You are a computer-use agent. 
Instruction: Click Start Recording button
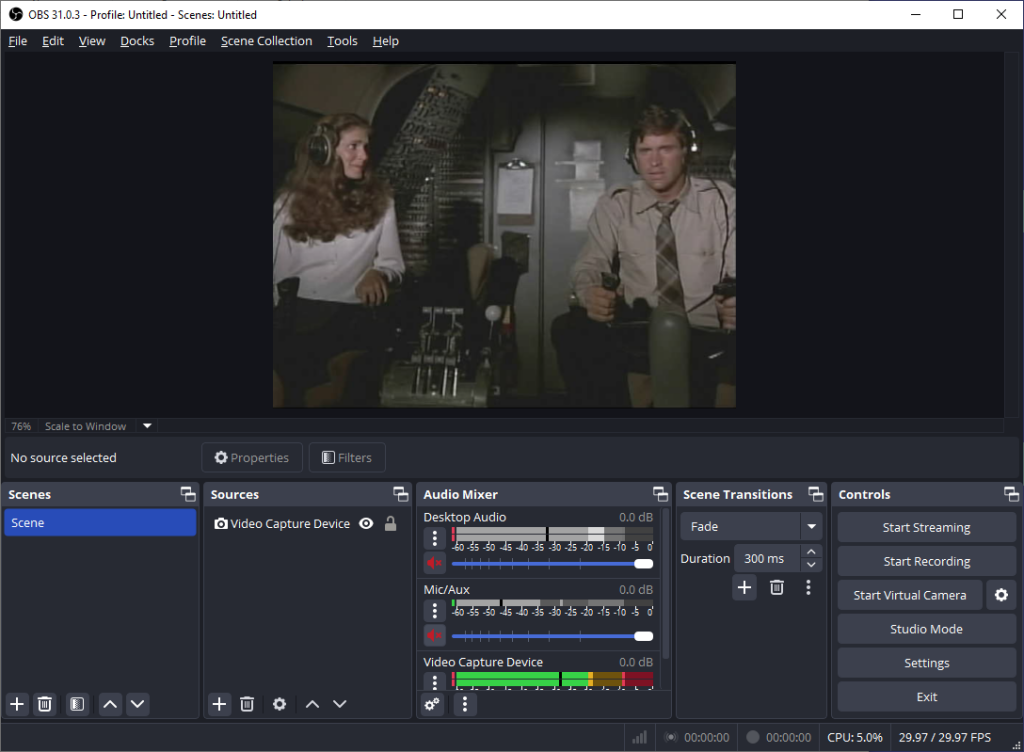(x=926, y=561)
